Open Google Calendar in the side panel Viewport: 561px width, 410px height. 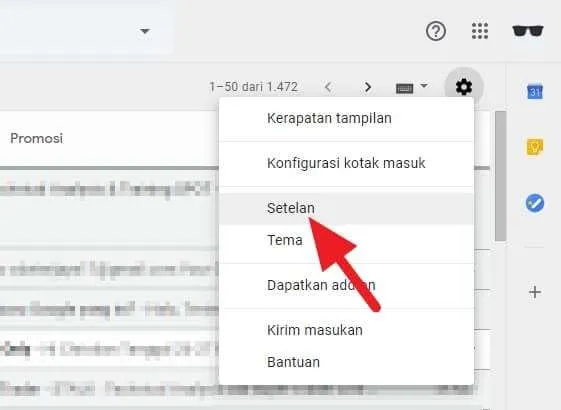535,92
